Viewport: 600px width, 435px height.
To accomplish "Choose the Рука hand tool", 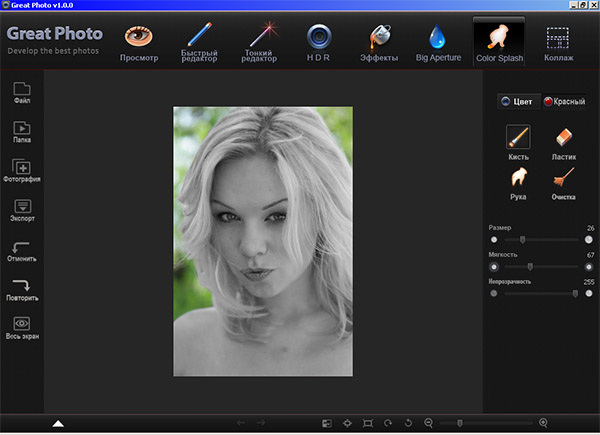I will point(517,180).
